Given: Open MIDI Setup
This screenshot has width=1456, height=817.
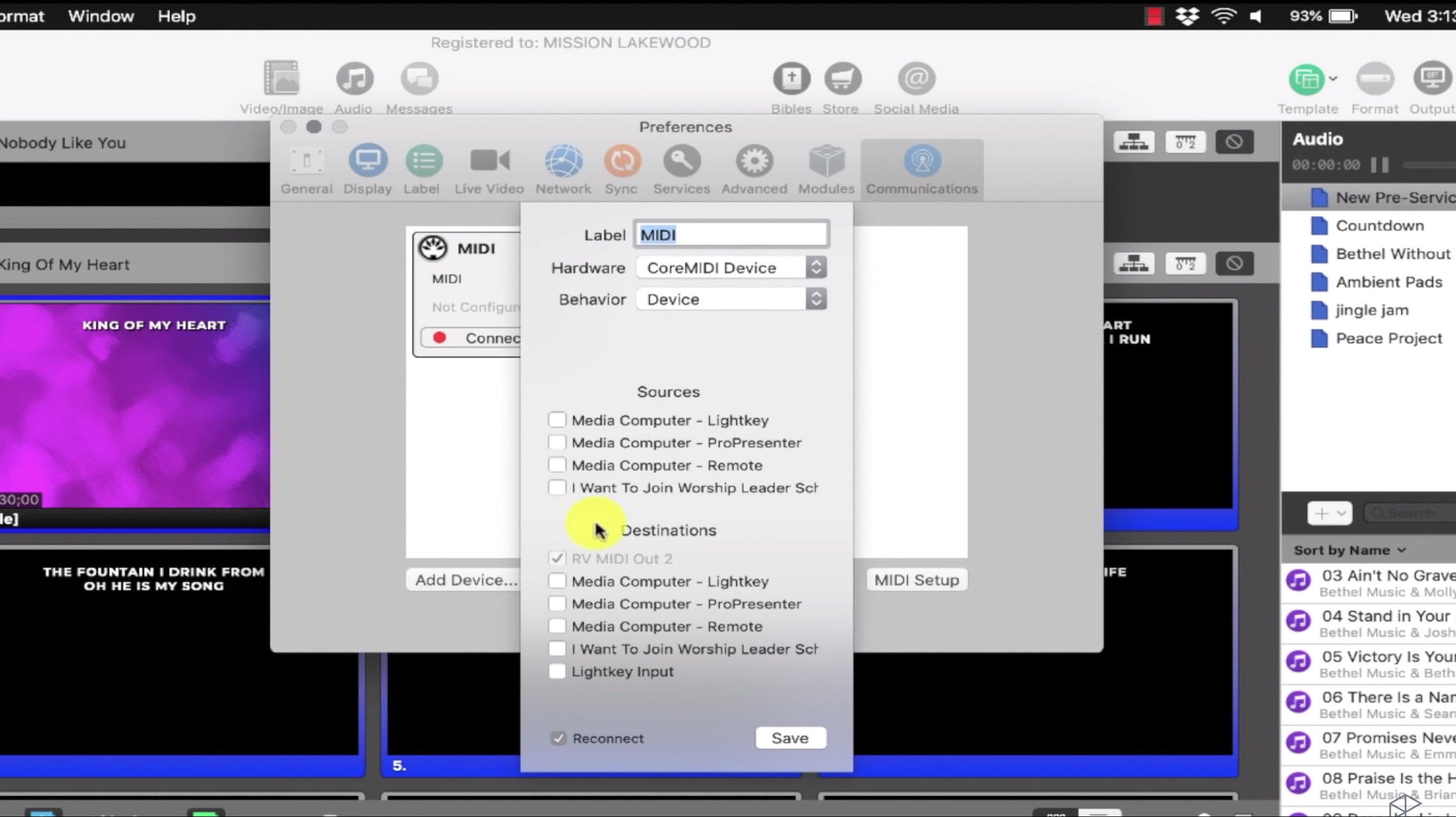Looking at the screenshot, I should (x=916, y=579).
